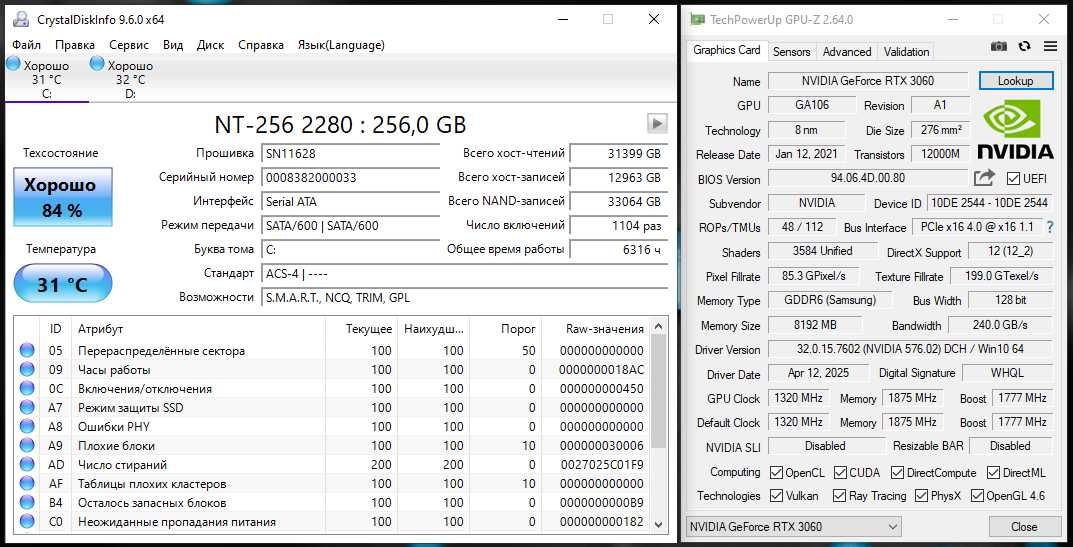Click the SMART table scroll up arrow
This screenshot has width=1073, height=547.
tap(658, 327)
